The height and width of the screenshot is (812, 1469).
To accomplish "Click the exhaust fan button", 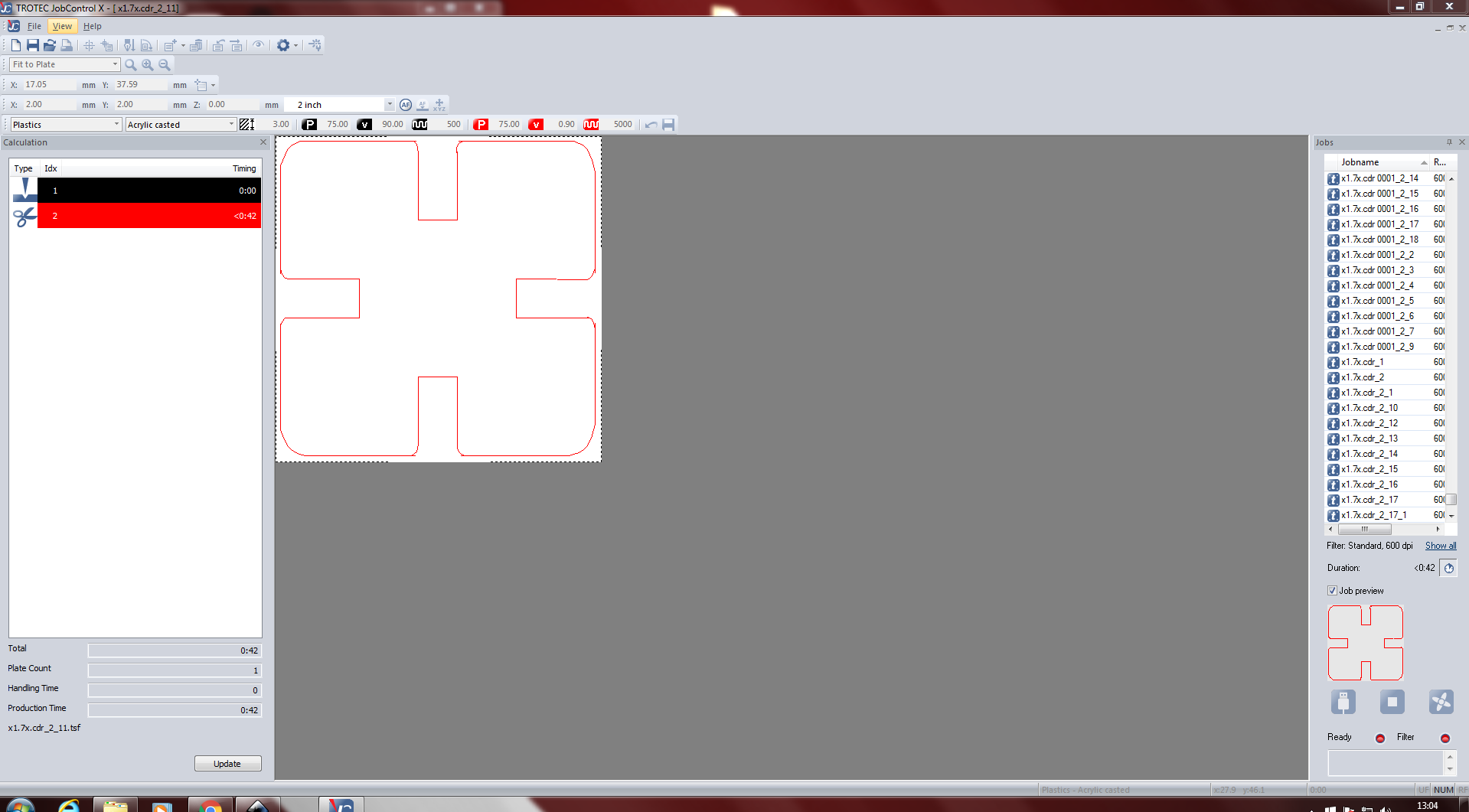I will [1441, 702].
